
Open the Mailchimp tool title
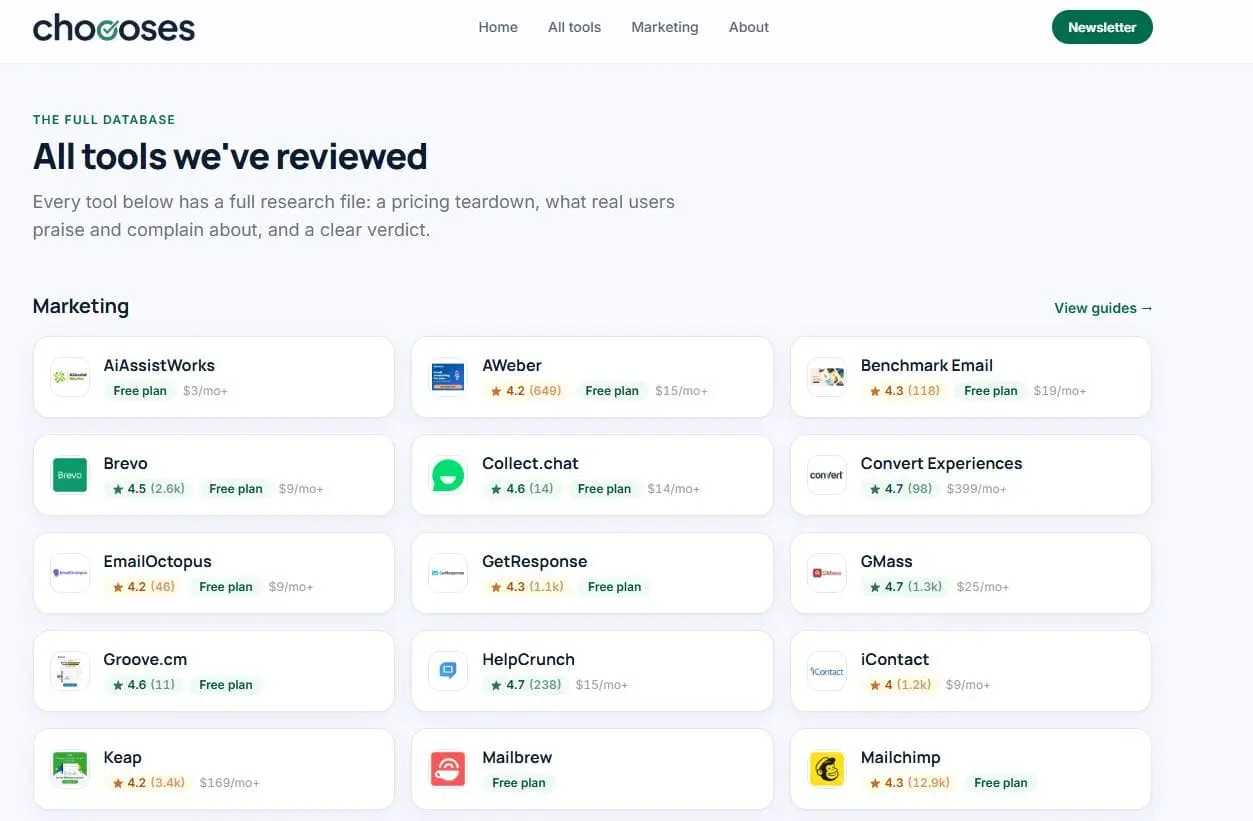click(901, 757)
